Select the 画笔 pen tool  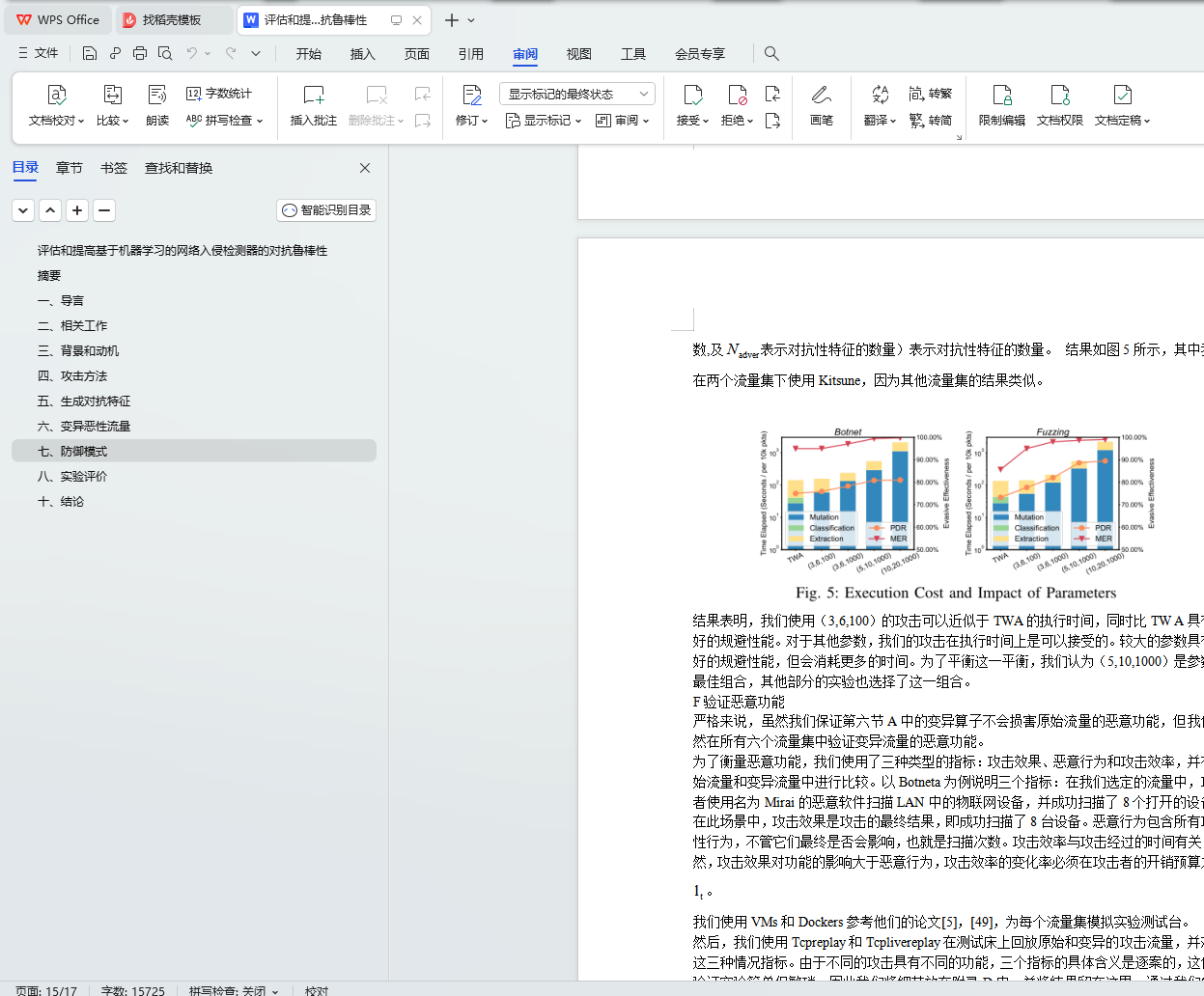(822, 106)
